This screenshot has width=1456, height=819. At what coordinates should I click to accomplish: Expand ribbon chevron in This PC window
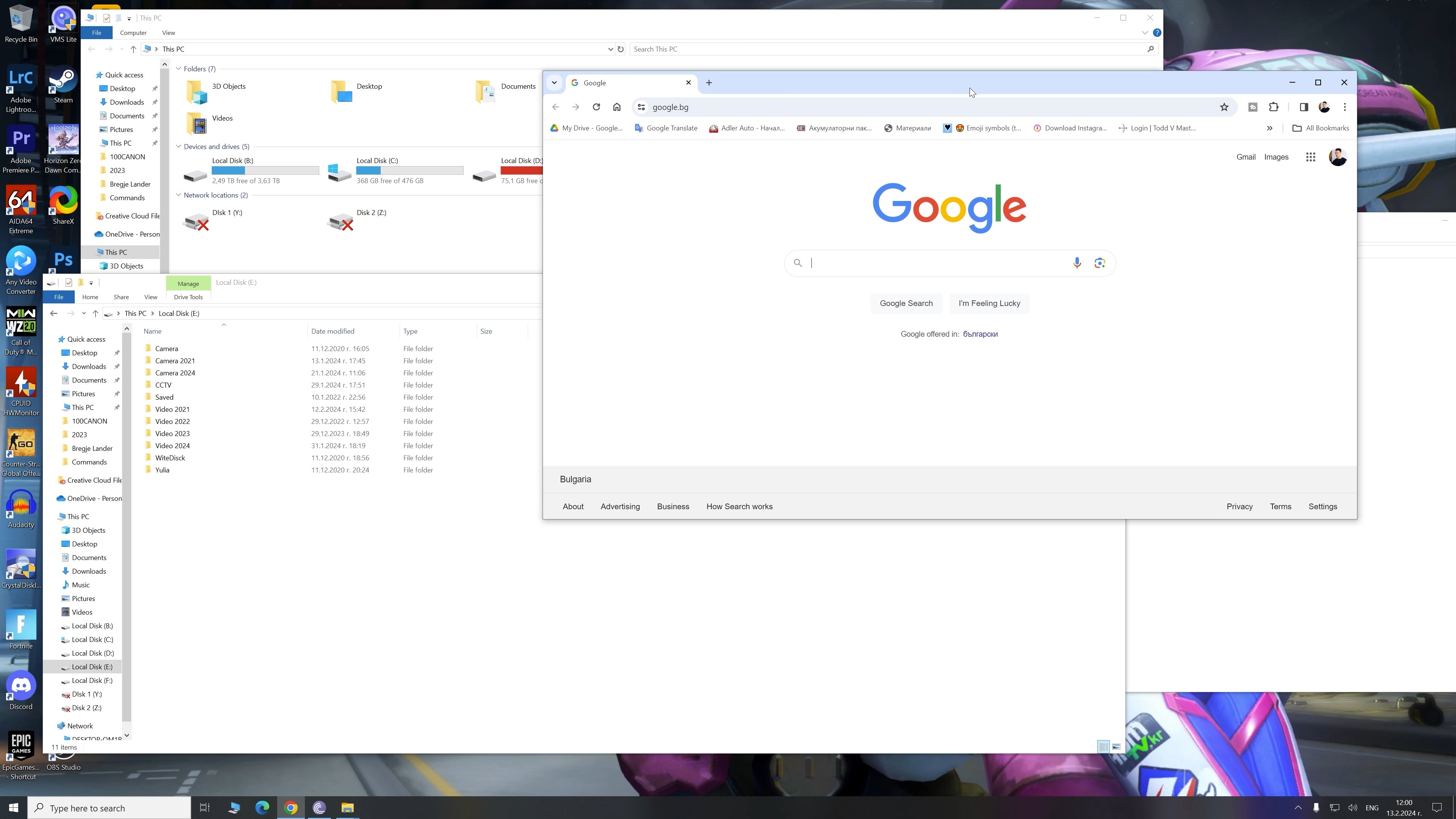[x=1145, y=33]
